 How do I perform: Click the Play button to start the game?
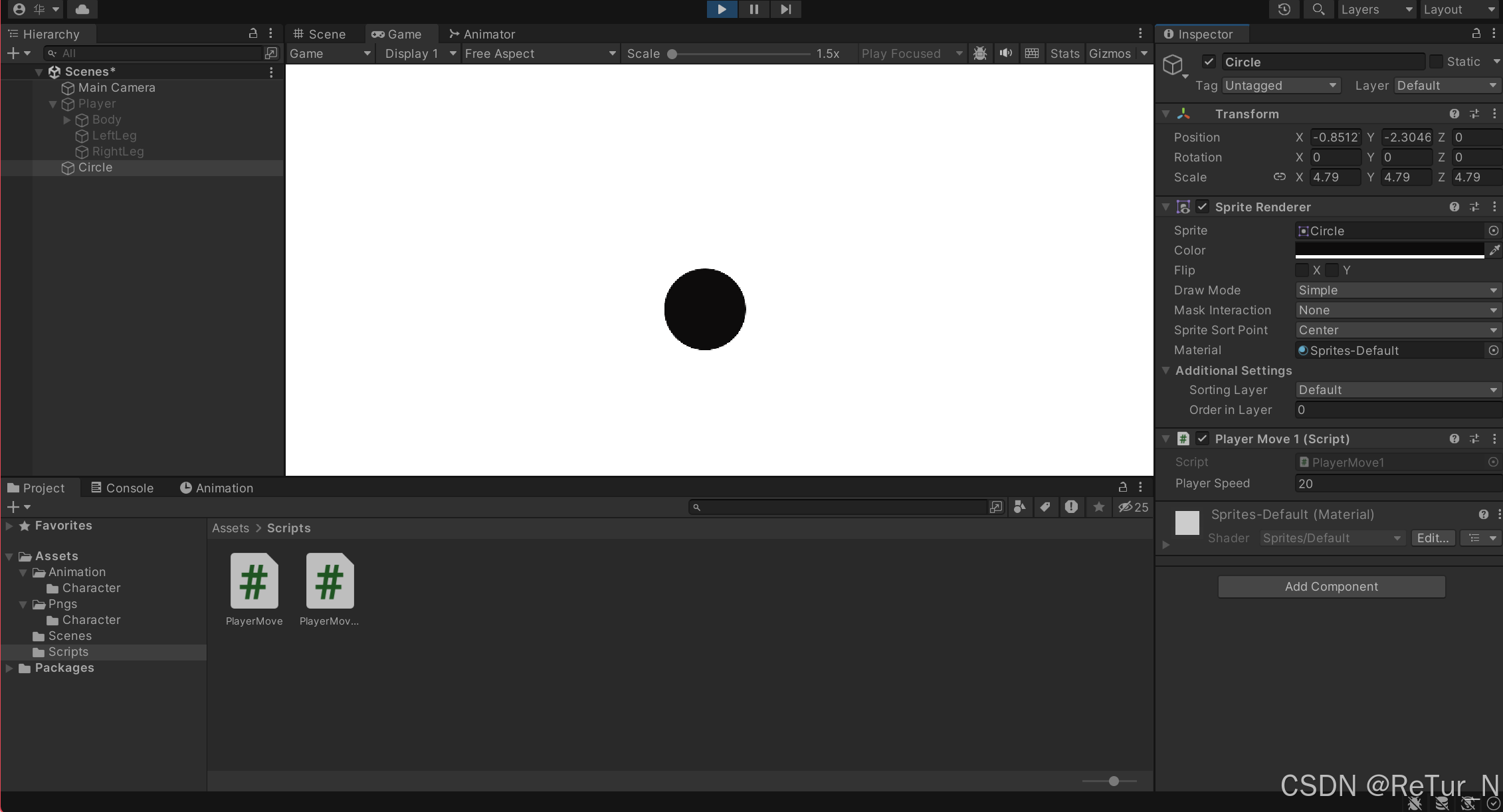point(721,9)
